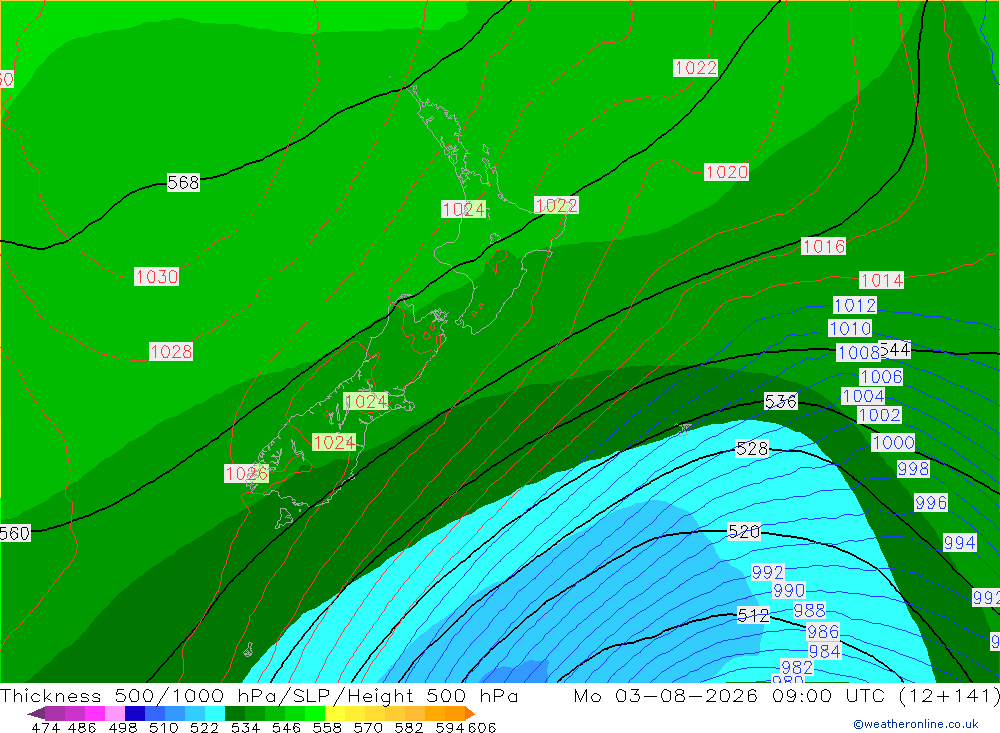The image size is (1000, 733).
Task: Click the blue 1006 isobar label
Action: (881, 377)
